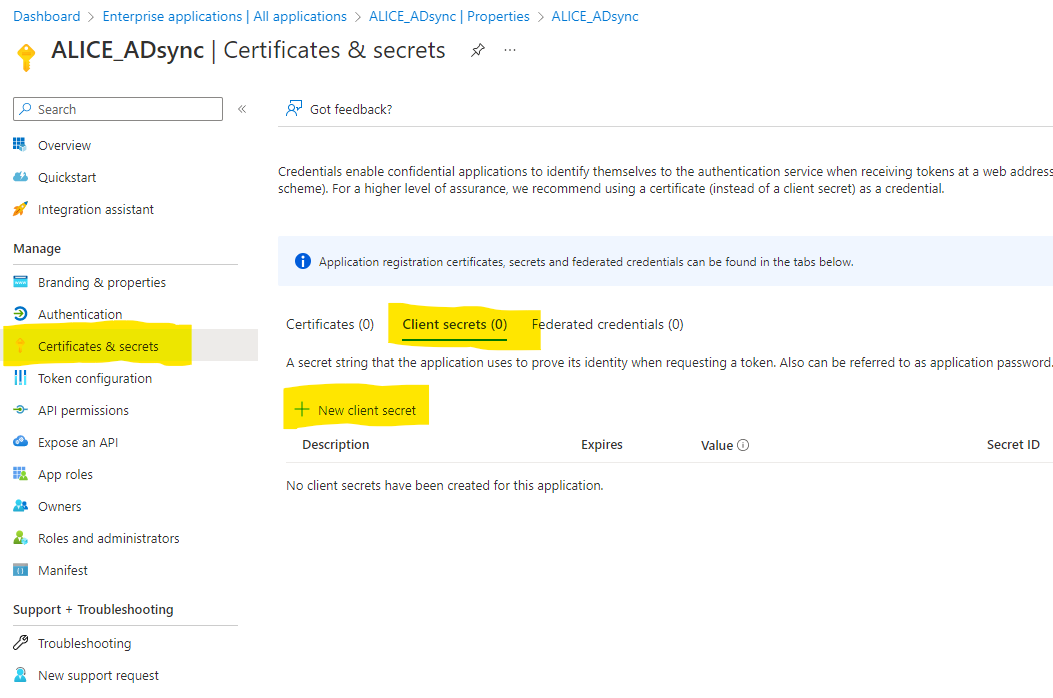Click the Expires column header

coord(602,445)
